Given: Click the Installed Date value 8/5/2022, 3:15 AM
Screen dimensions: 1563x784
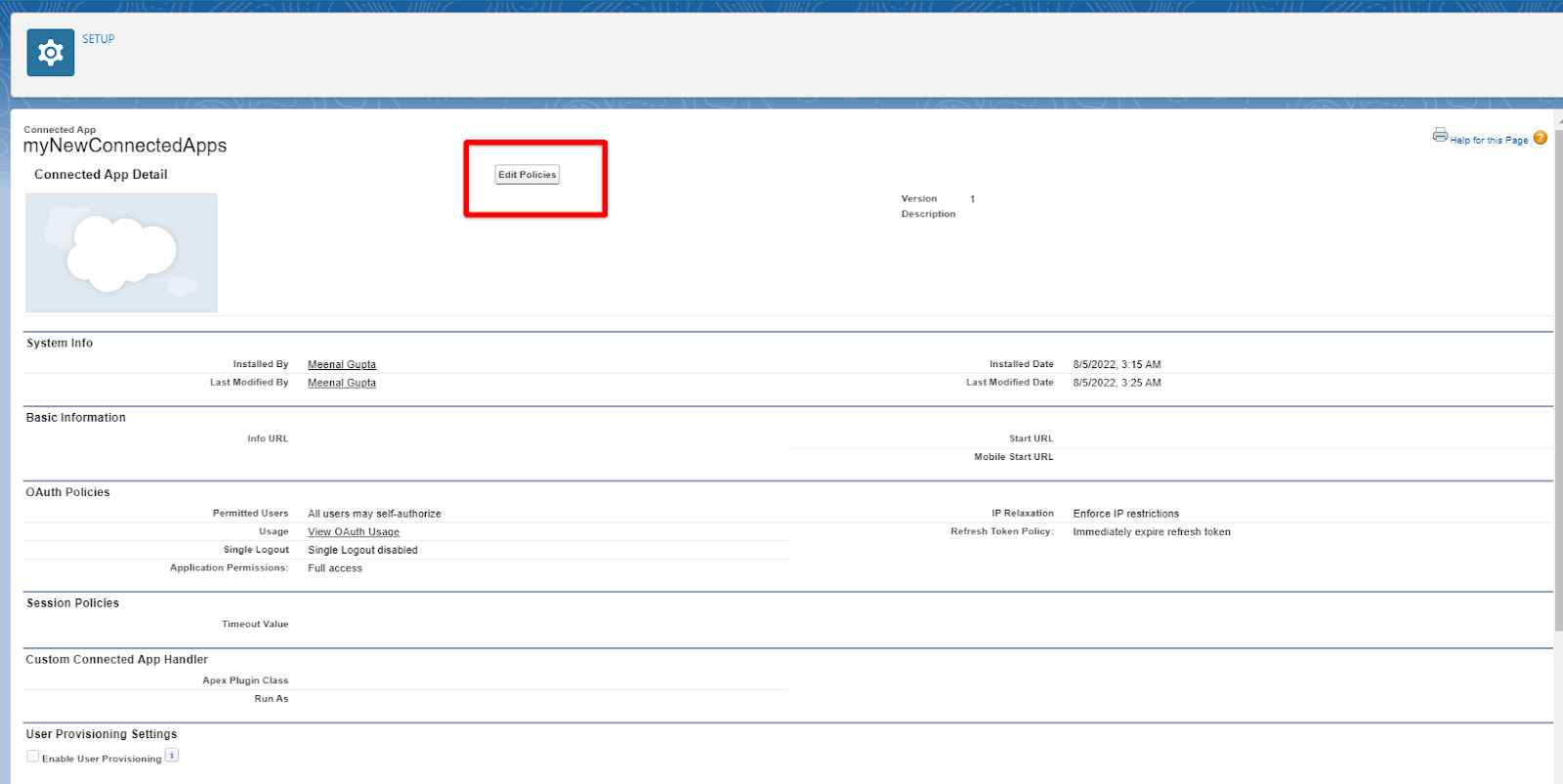Looking at the screenshot, I should point(1117,365).
